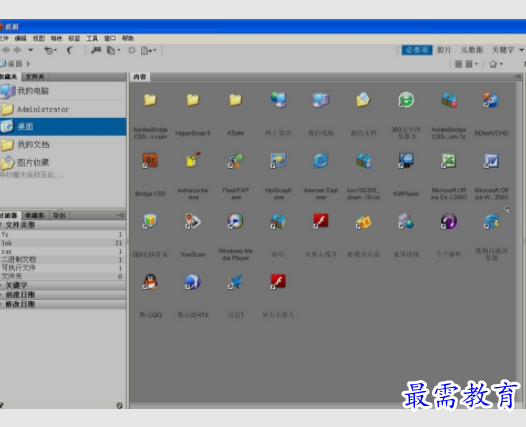Screen dimensions: 526x427
Task: Click the browse quickly thumbnail icon
Action: (458, 64)
